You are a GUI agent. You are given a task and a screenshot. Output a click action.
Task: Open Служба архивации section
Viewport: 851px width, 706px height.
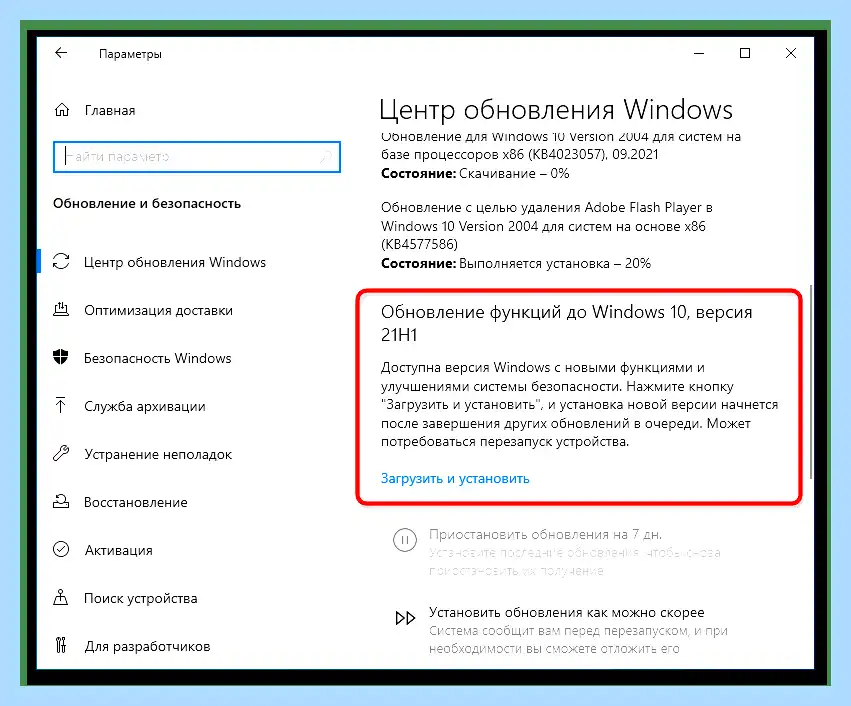click(144, 406)
